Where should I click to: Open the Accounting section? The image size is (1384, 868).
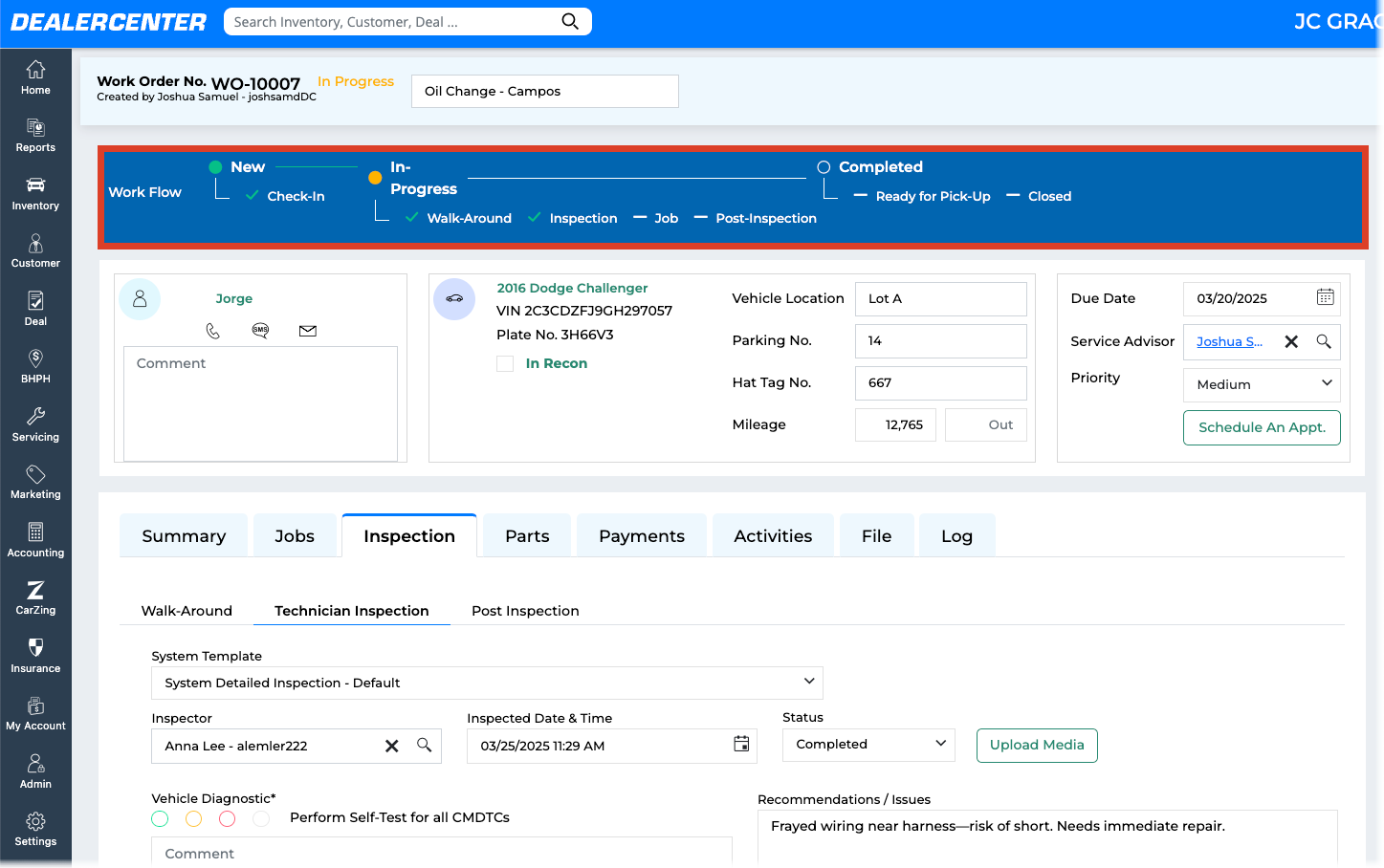pyautogui.click(x=35, y=540)
